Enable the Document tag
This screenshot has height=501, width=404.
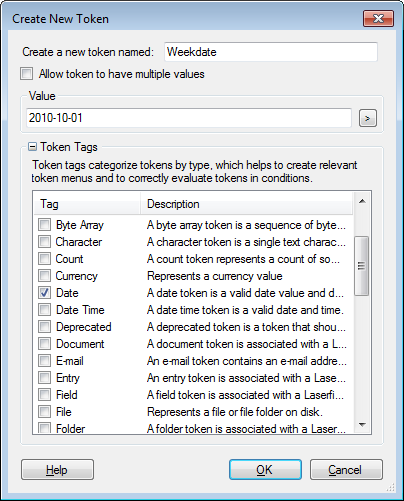[x=44, y=344]
